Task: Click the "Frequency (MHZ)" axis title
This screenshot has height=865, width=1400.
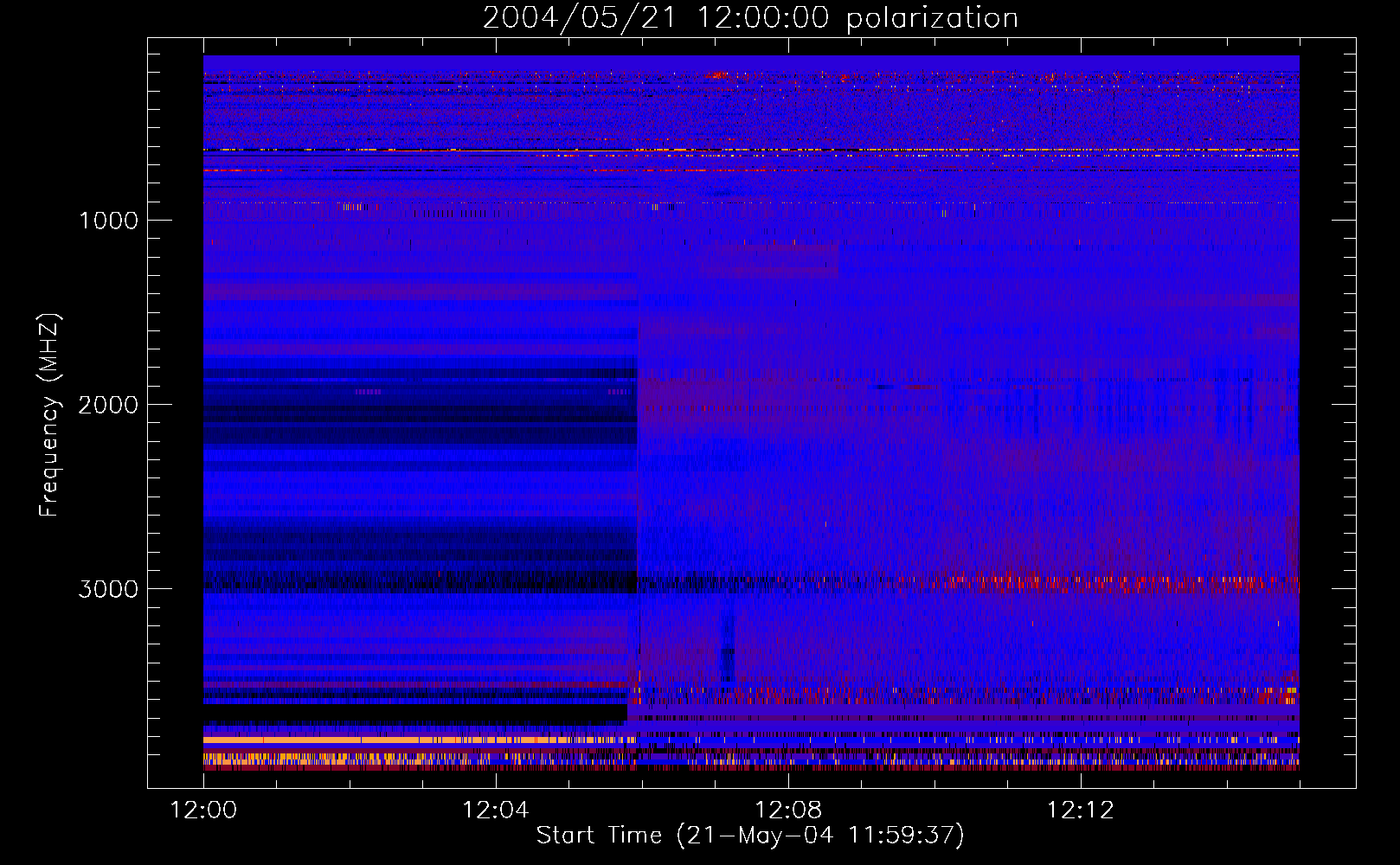Action: click(50, 415)
